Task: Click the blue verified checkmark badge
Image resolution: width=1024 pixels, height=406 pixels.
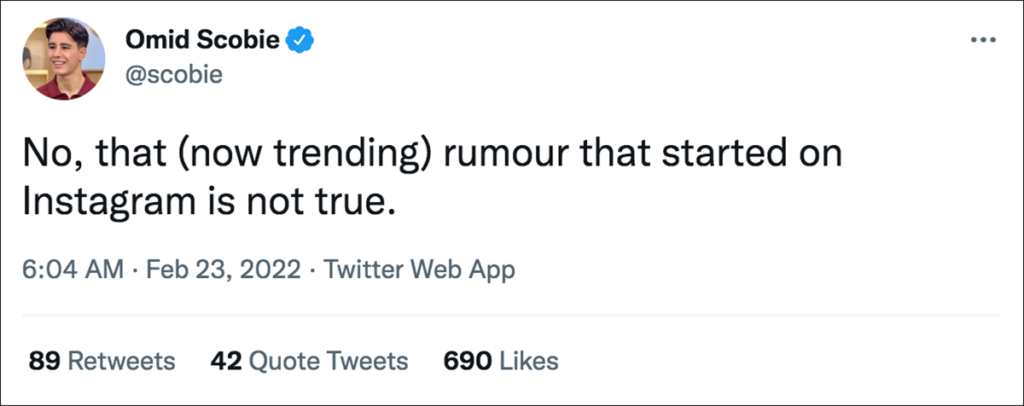Action: point(301,41)
